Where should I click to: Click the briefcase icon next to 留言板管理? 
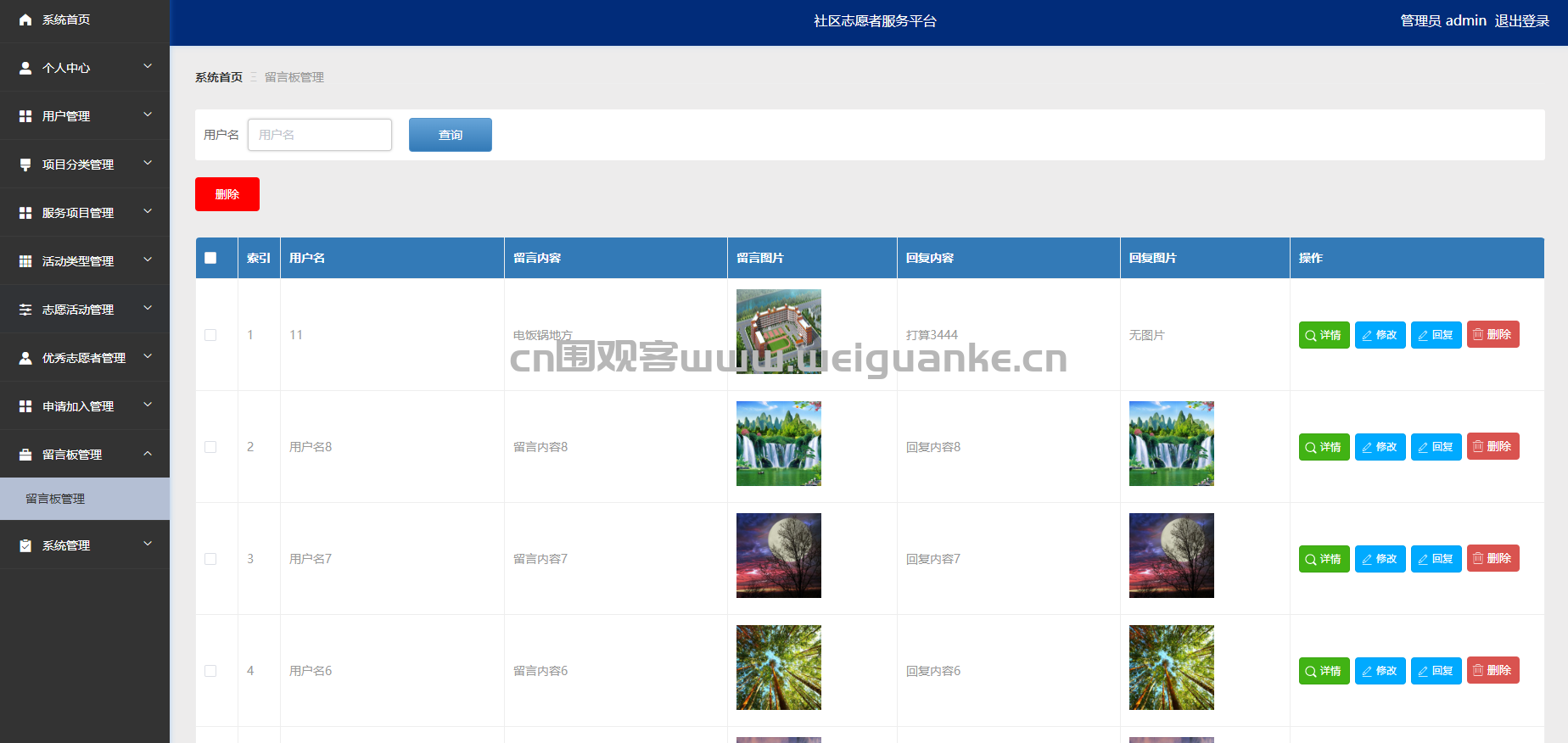25,455
